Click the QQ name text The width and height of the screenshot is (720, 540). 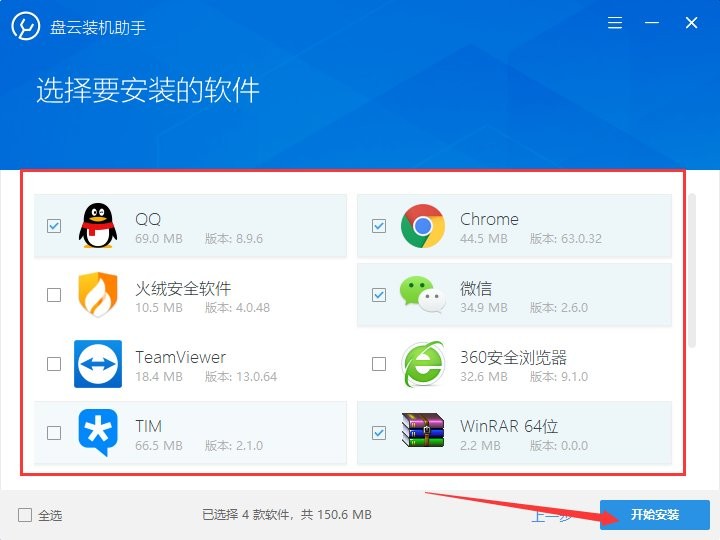coord(148,219)
